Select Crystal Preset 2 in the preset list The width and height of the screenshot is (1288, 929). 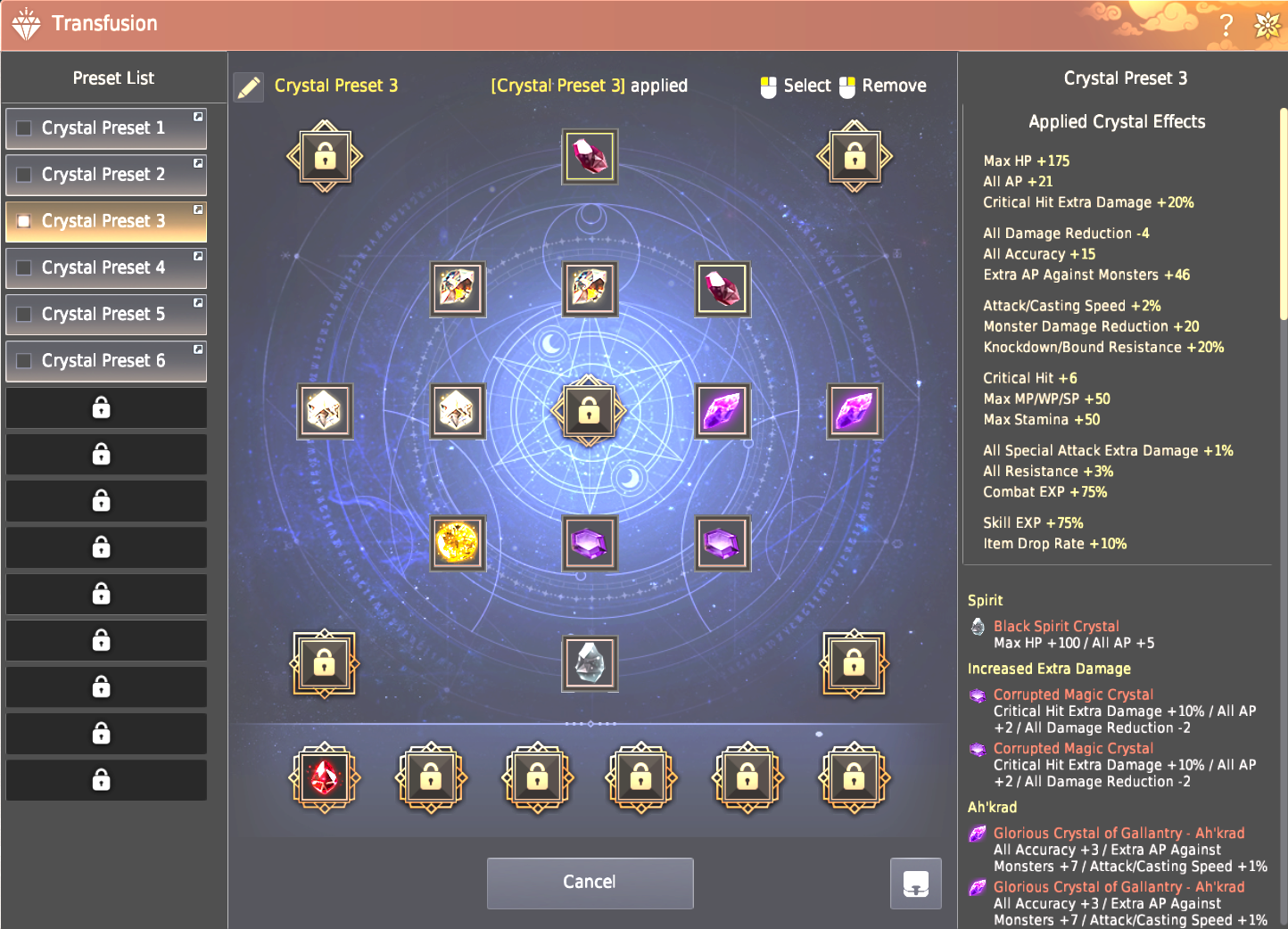tap(106, 175)
